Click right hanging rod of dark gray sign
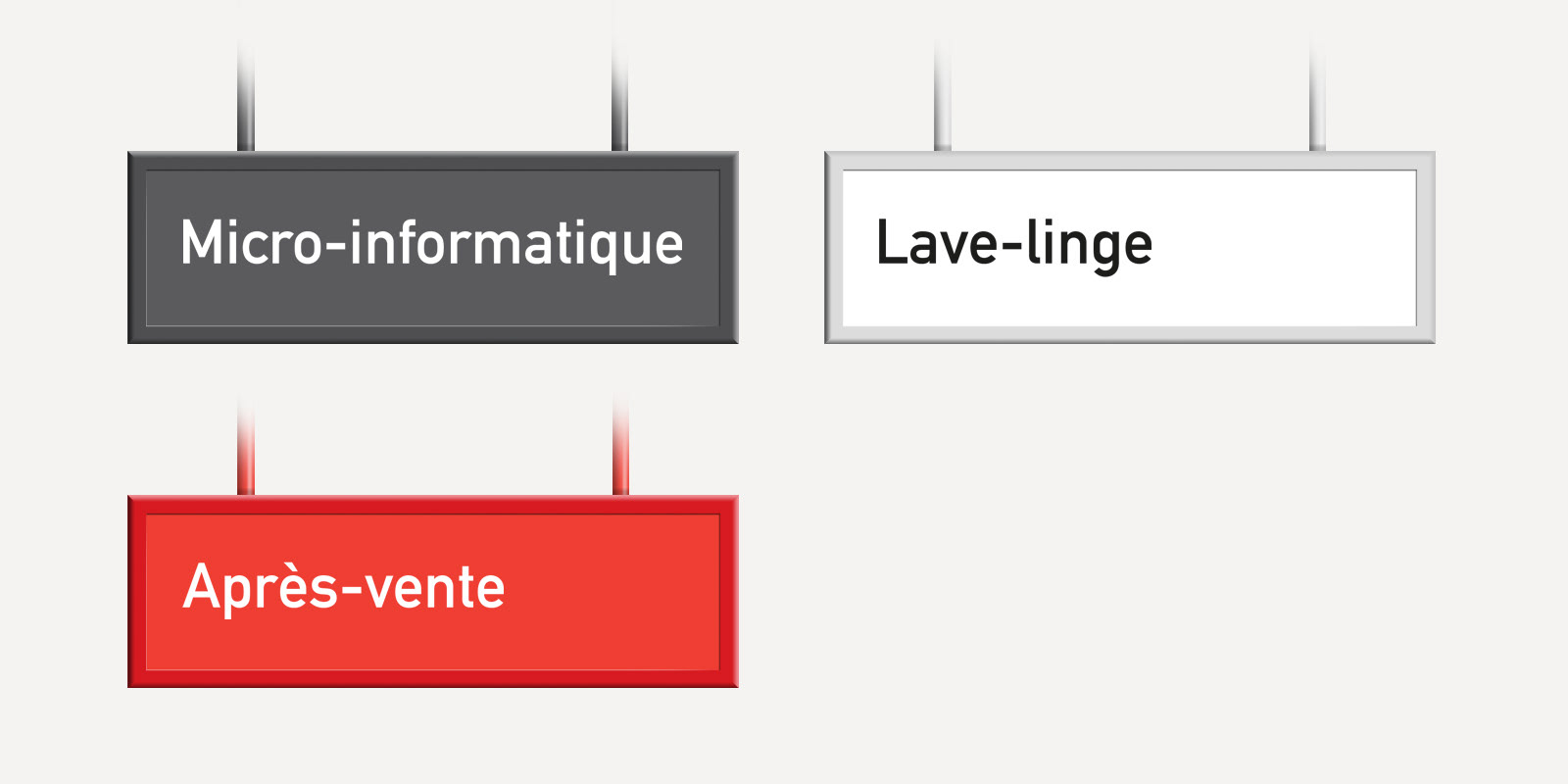The image size is (1568, 784). (x=620, y=96)
